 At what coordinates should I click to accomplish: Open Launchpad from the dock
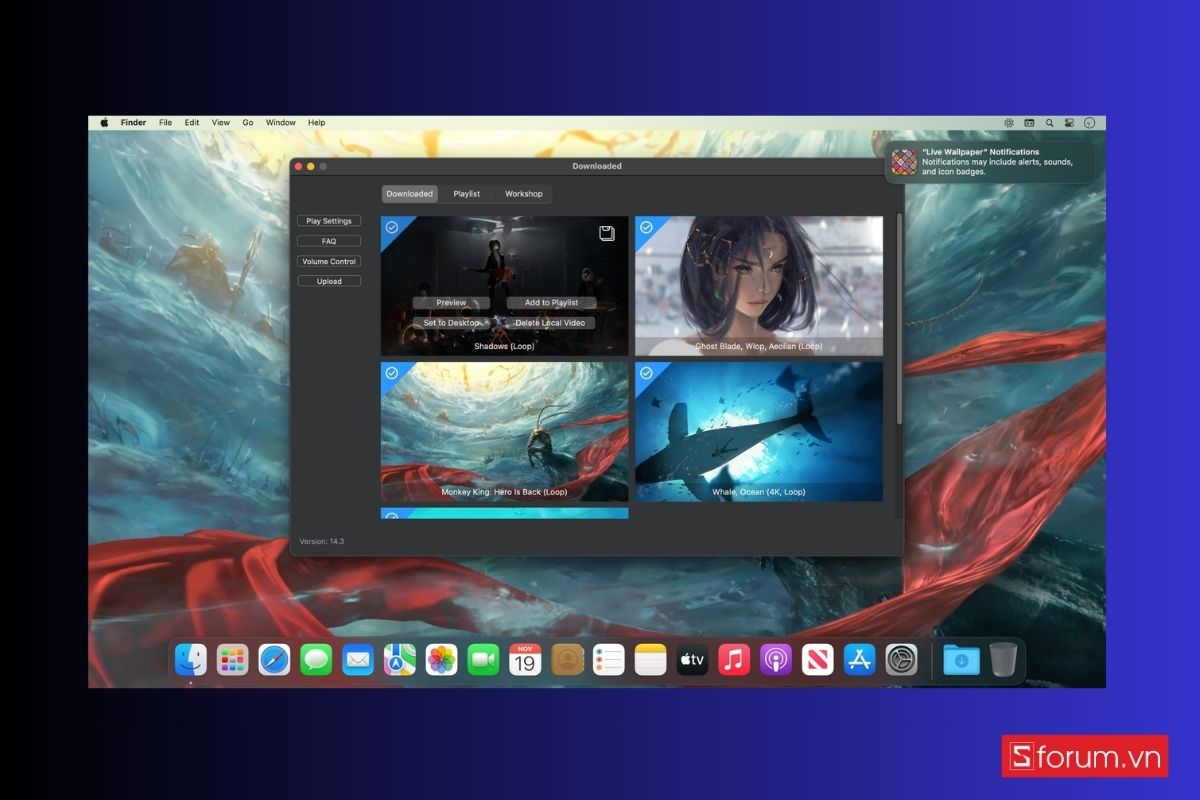(x=233, y=660)
